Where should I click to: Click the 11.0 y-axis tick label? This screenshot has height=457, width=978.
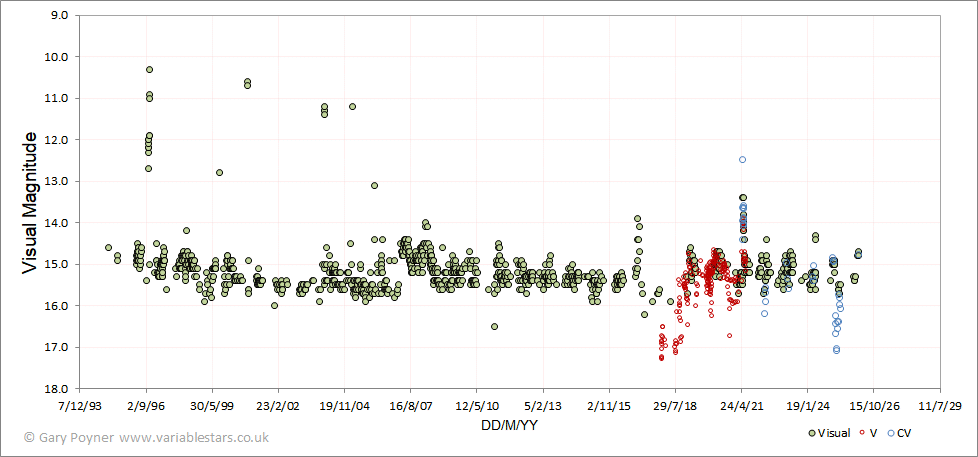58,98
